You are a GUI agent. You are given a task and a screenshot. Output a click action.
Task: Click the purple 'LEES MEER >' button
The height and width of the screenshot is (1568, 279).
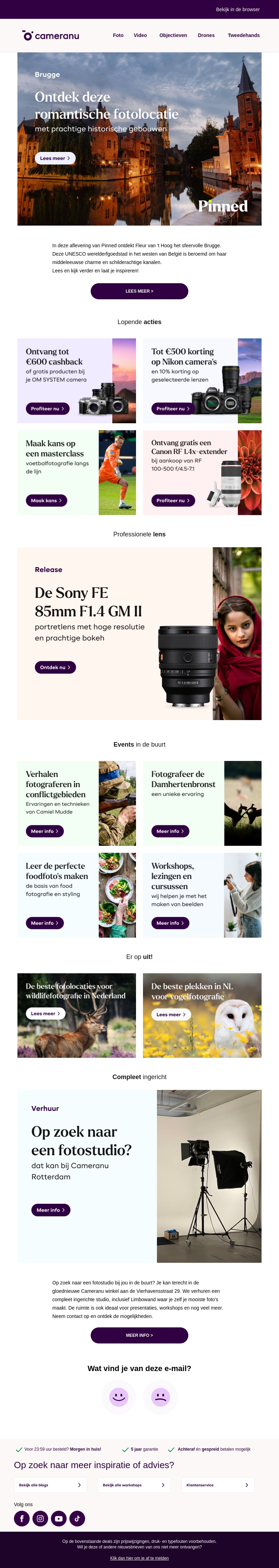pyautogui.click(x=139, y=291)
